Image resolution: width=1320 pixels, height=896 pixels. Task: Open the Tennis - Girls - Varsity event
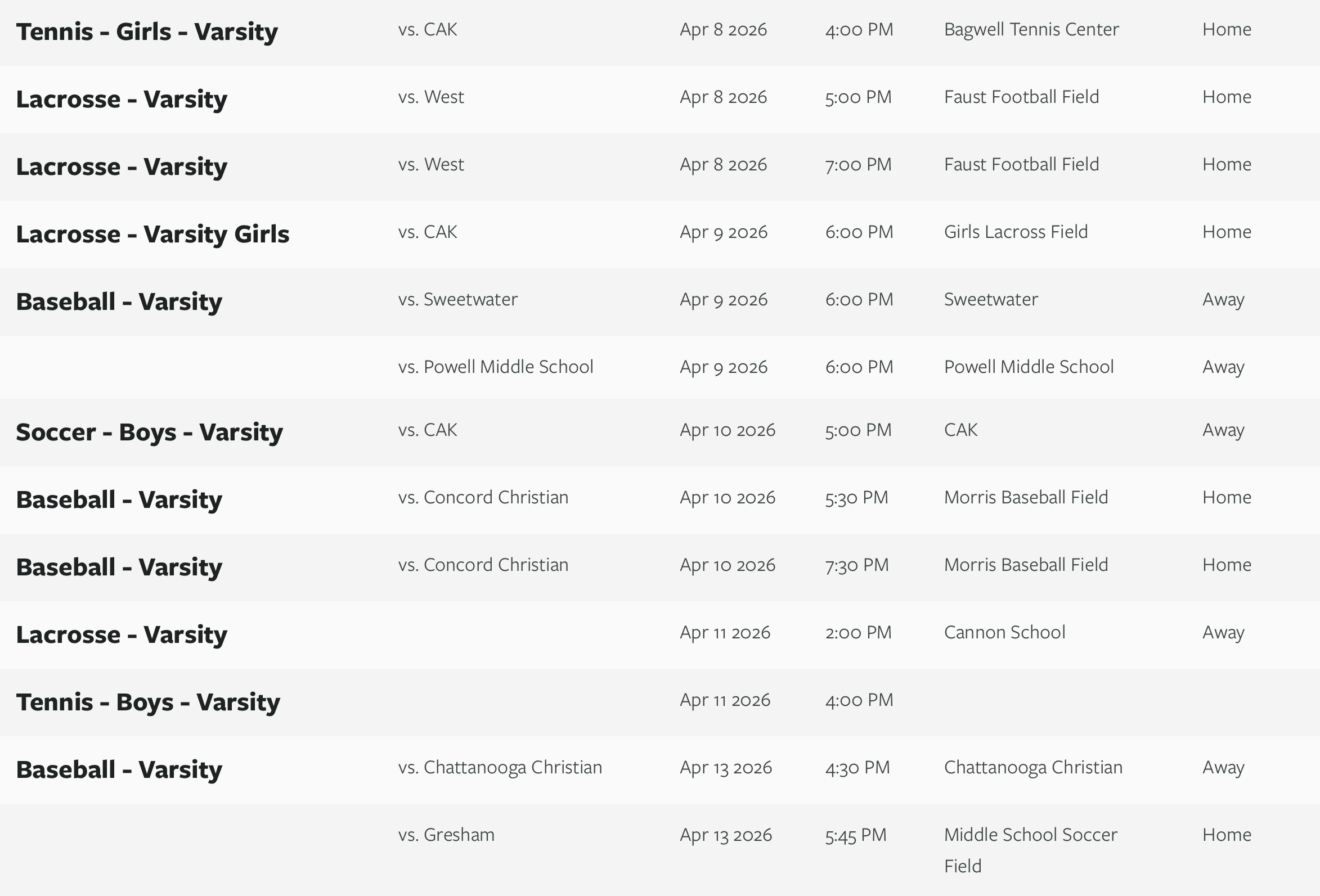click(146, 32)
